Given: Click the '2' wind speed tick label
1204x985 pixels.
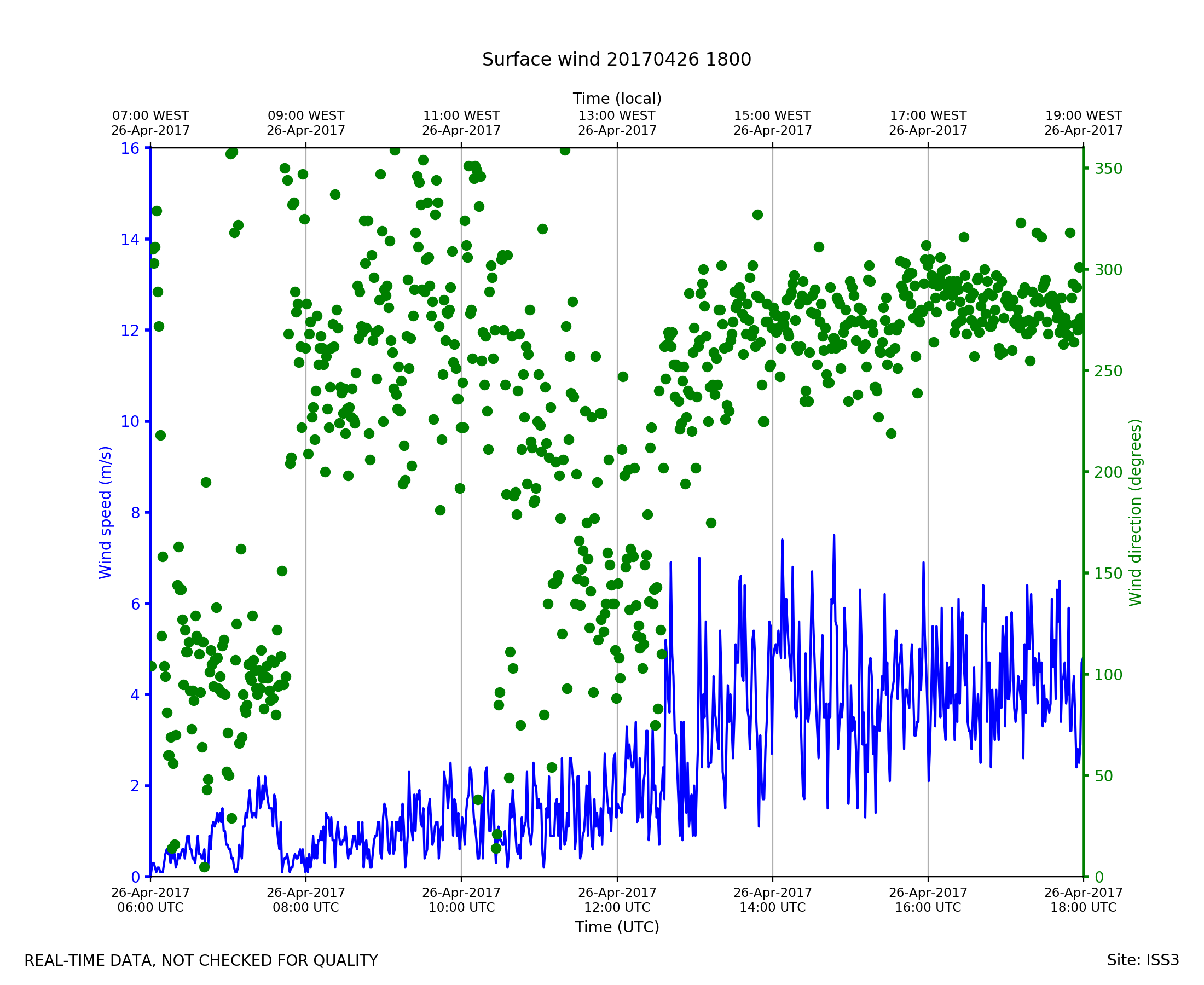Looking at the screenshot, I should [x=135, y=786].
